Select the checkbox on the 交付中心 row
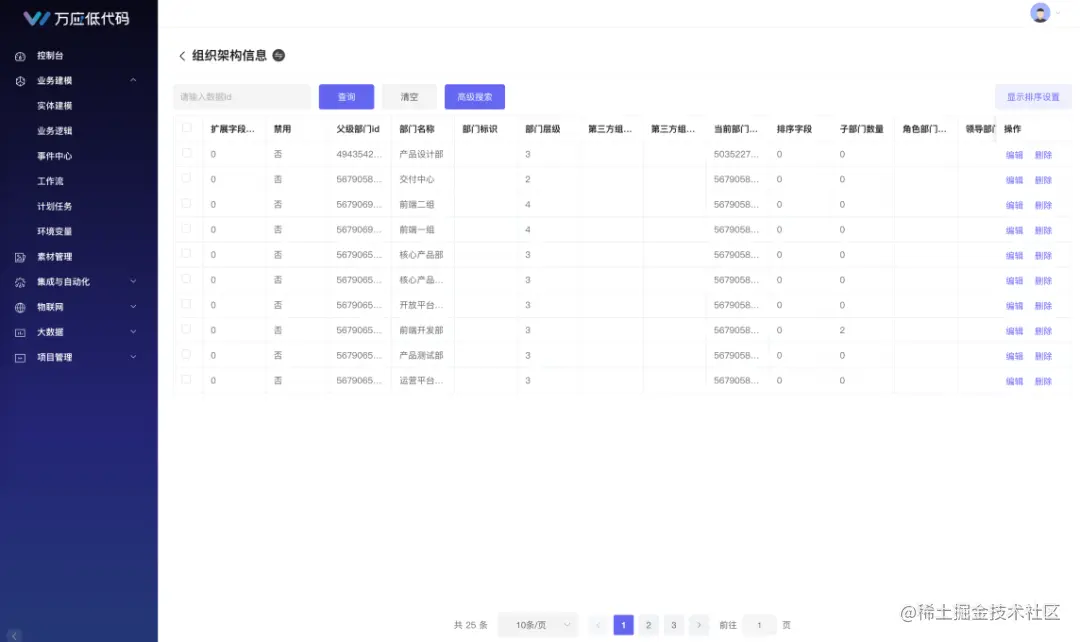This screenshot has width=1080, height=642. pyautogui.click(x=186, y=179)
